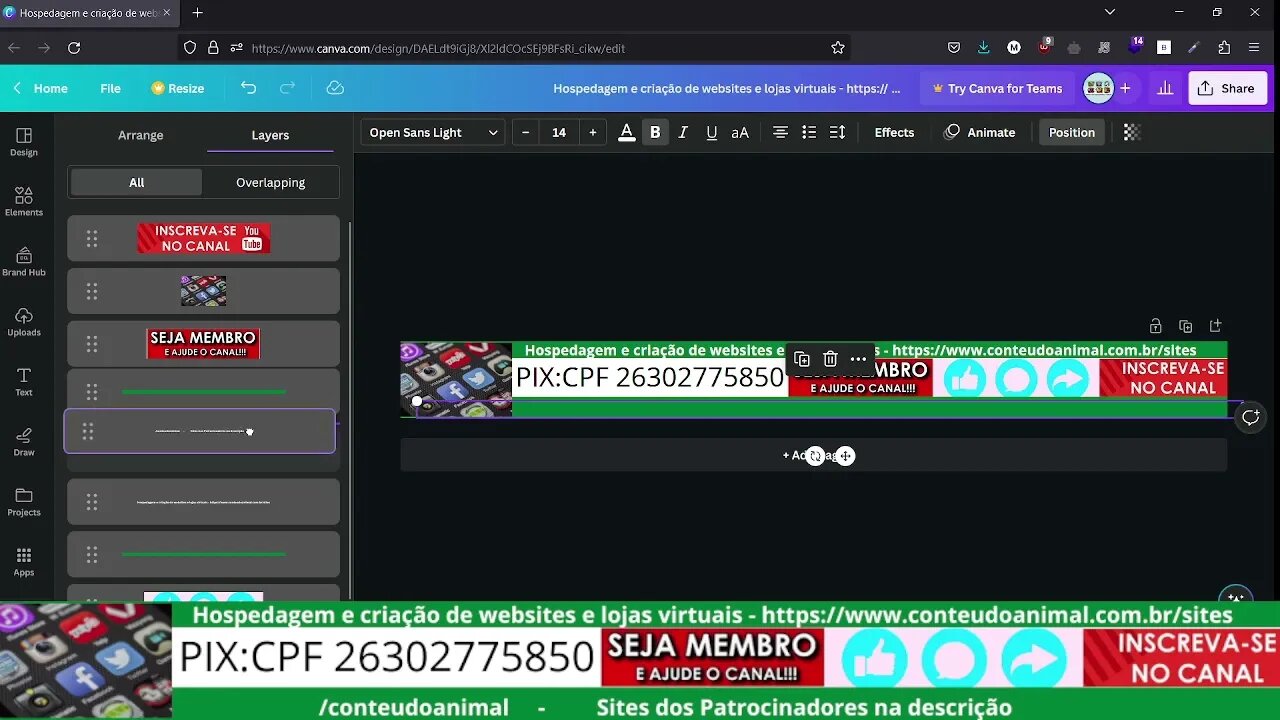This screenshot has height=720, width=1280.
Task: Toggle uppercase text formatting
Action: click(740, 132)
